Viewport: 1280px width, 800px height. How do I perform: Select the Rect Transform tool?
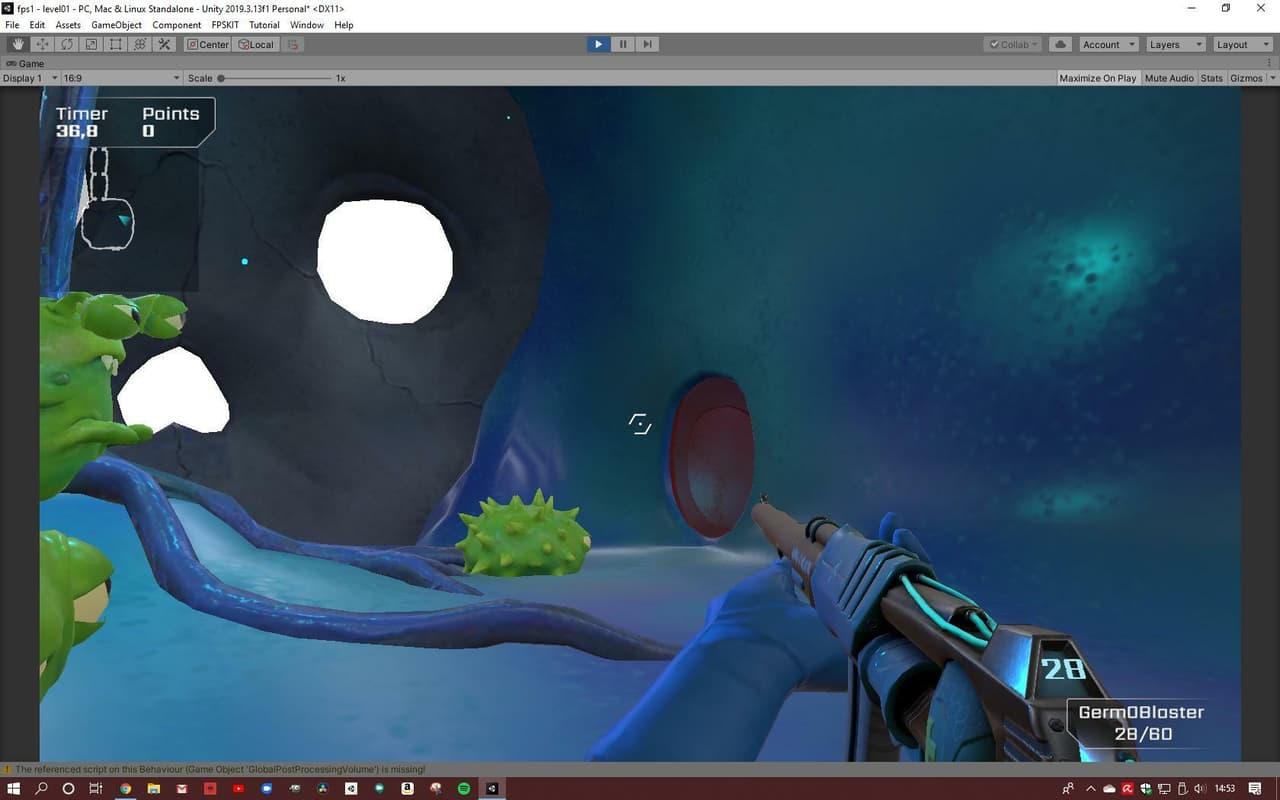coord(116,44)
